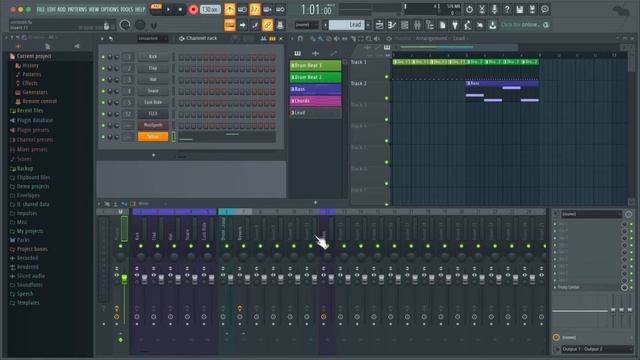This screenshot has width=640, height=360.
Task: Open the Output 1 - Output 2 mixer dropdown
Action: [x=597, y=349]
